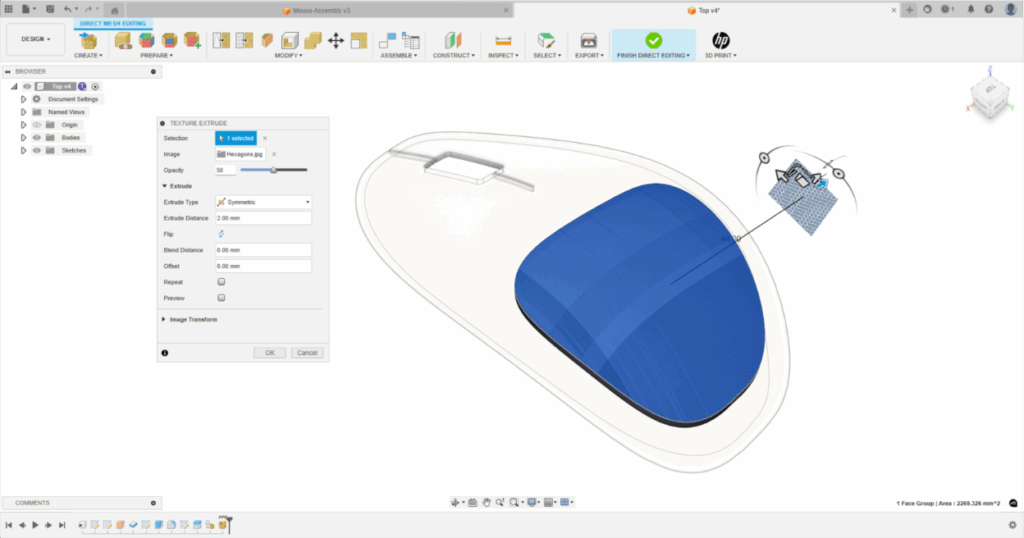Open the Extrude Type Symmetric dropdown
This screenshot has height=538, width=1024.
pyautogui.click(x=263, y=202)
